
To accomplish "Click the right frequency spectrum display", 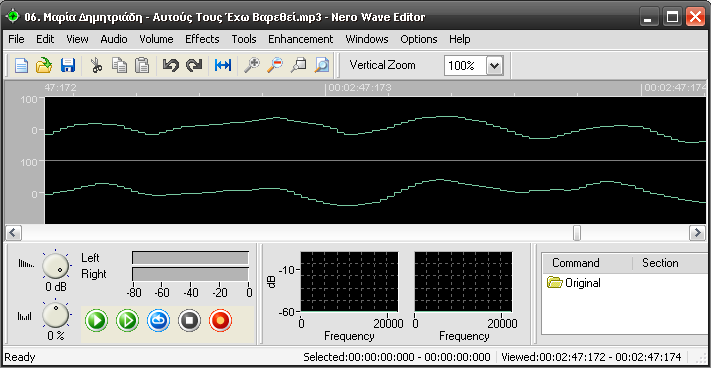I will pos(463,282).
